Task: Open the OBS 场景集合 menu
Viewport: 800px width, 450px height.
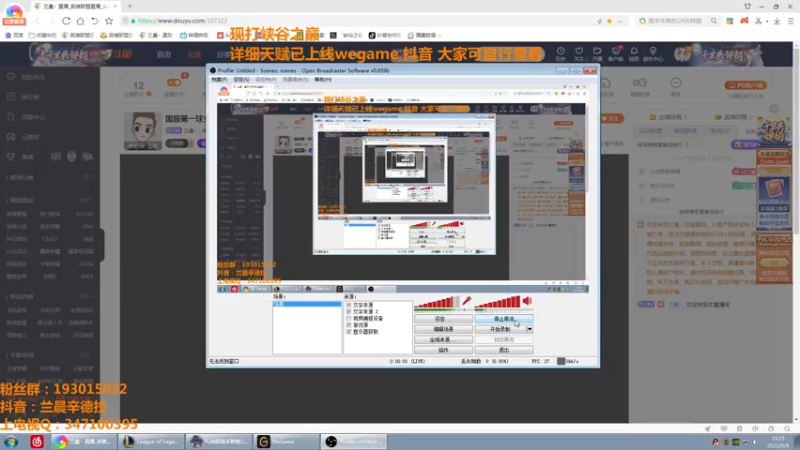Action: click(x=295, y=80)
